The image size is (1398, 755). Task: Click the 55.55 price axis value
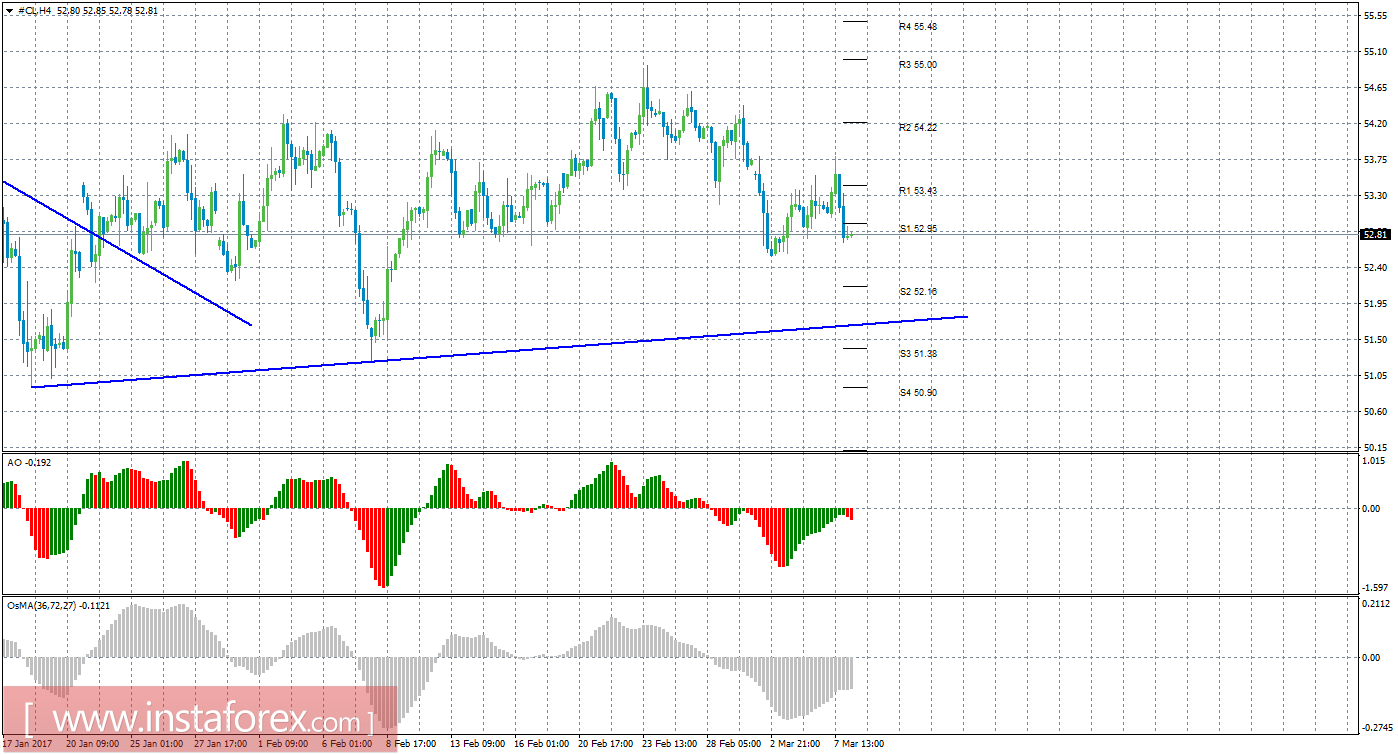click(1376, 16)
